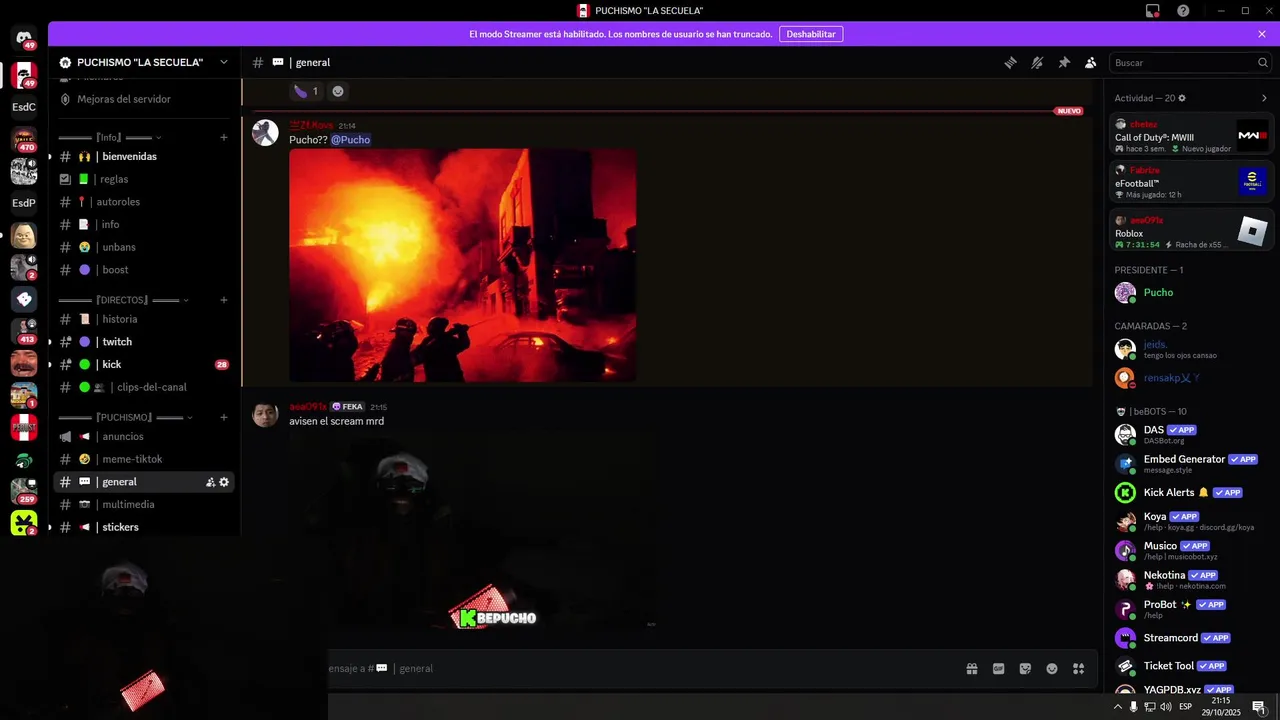Add reaction smiley beside eggplant reaction
The height and width of the screenshot is (720, 1280).
tap(338, 91)
